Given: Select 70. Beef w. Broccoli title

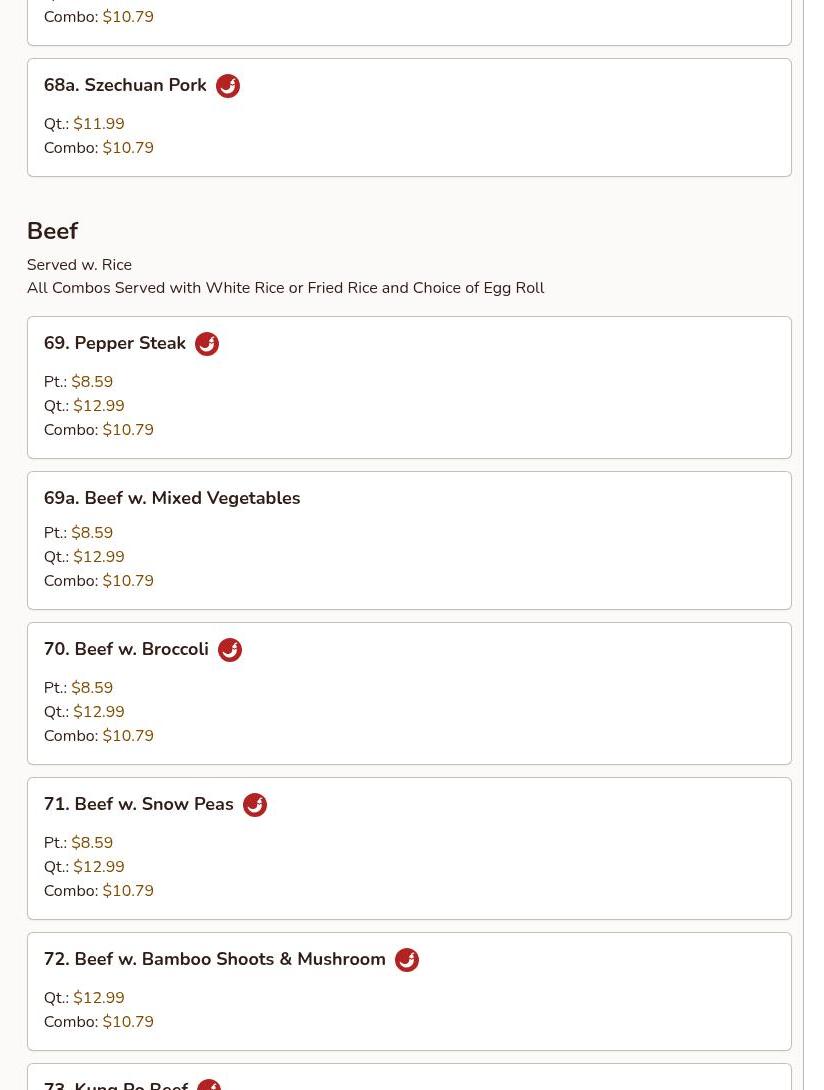Looking at the screenshot, I should pyautogui.click(x=126, y=649).
